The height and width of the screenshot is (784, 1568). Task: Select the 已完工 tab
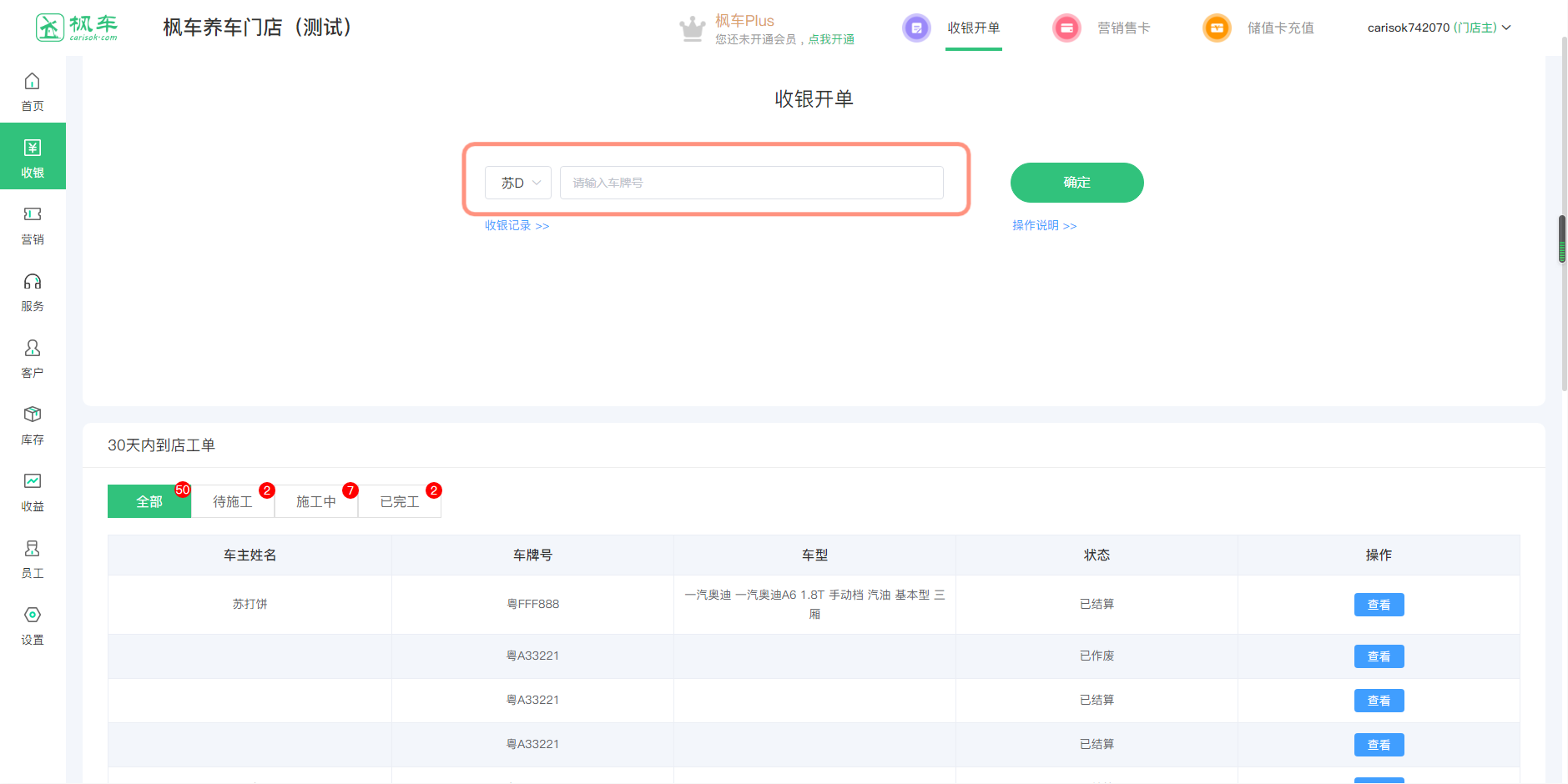pyautogui.click(x=400, y=501)
